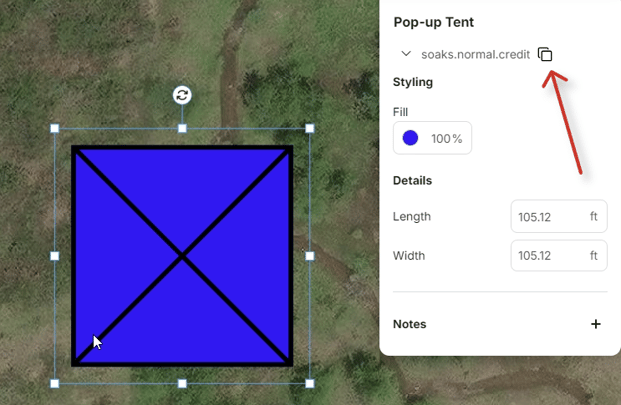The width and height of the screenshot is (621, 405).
Task: Click the Notes section label
Action: (410, 324)
